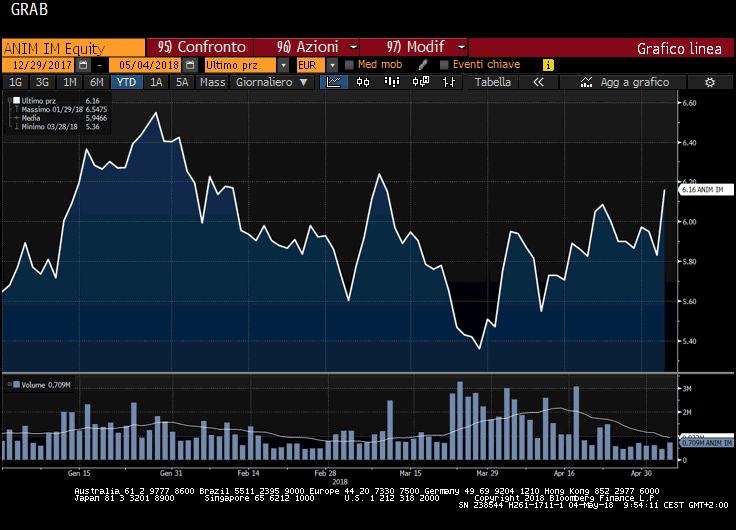Open the end date calendar picker

[x=190, y=65]
